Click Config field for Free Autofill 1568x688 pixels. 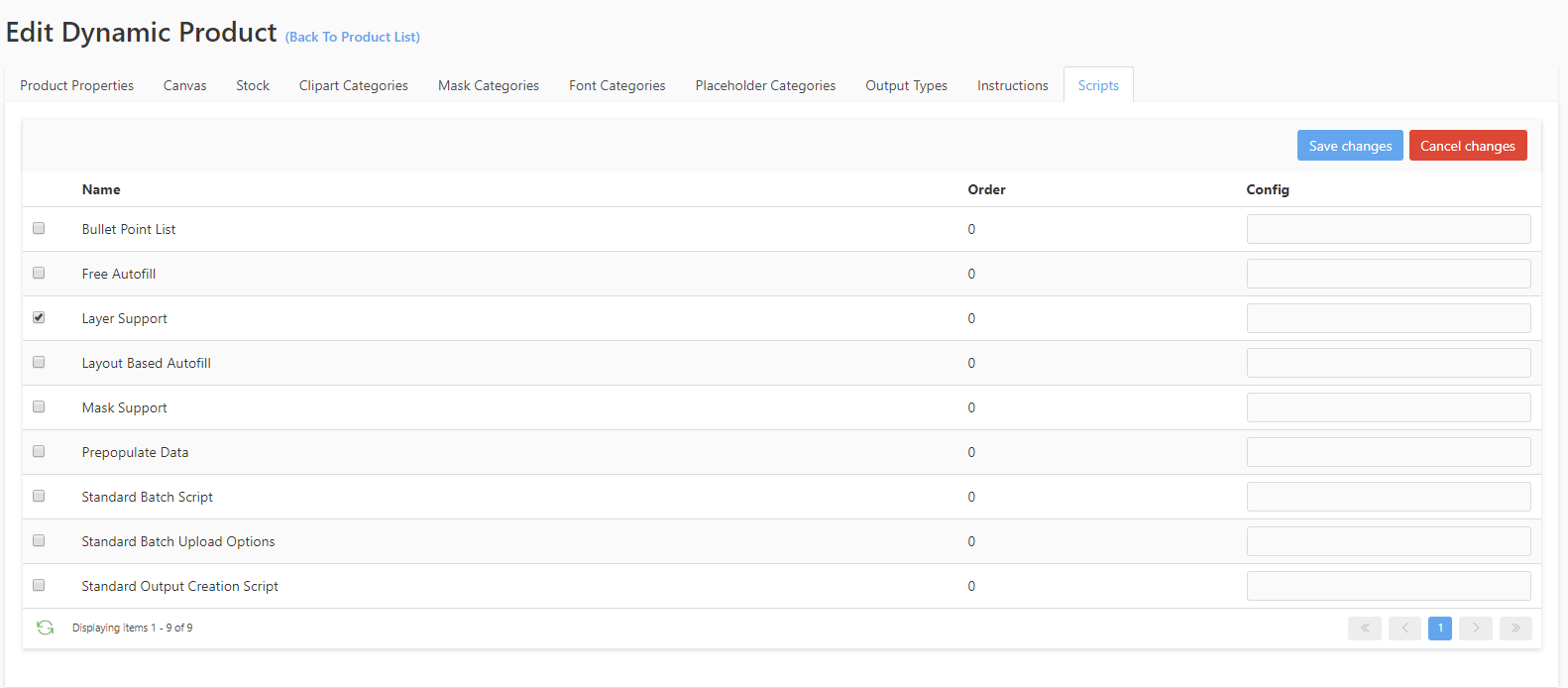tap(1388, 274)
